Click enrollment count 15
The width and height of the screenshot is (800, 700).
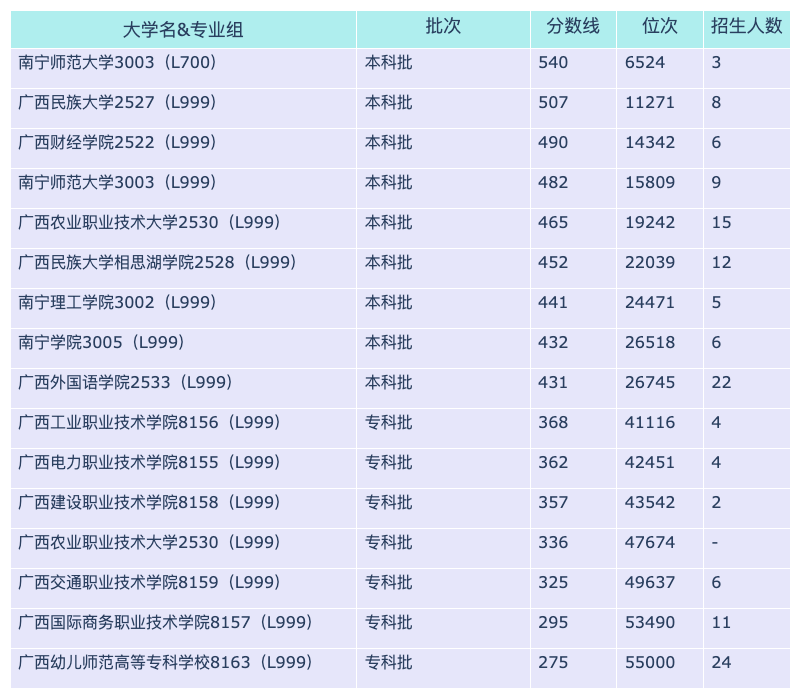coord(721,222)
